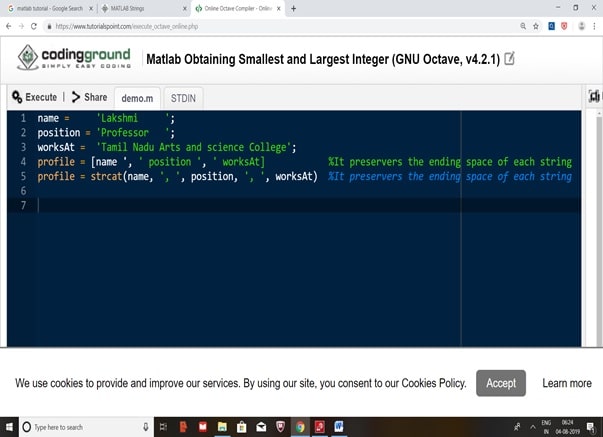Open File Explorer from the taskbar

coord(222,427)
